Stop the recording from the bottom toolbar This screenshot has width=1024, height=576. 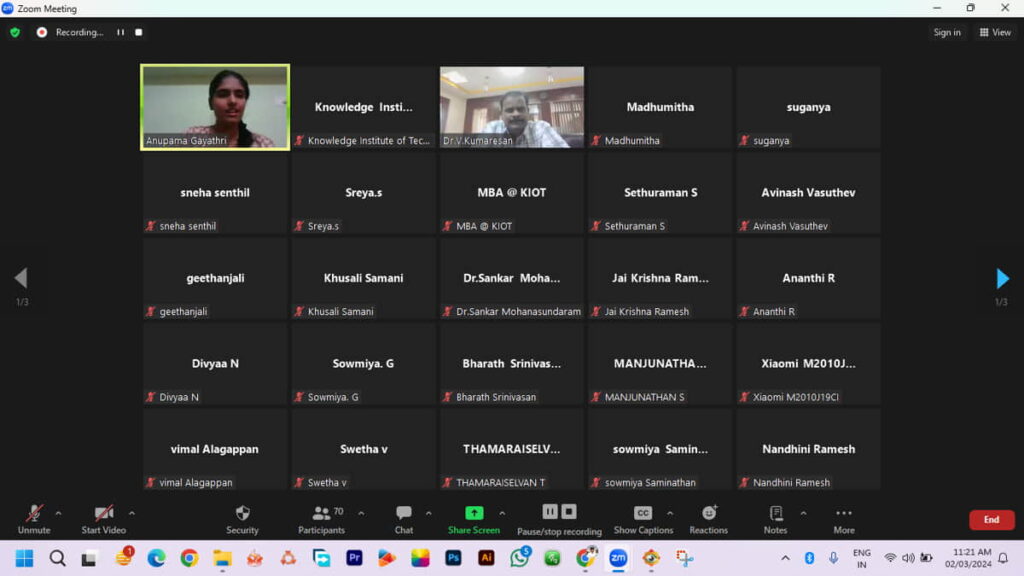coord(569,511)
